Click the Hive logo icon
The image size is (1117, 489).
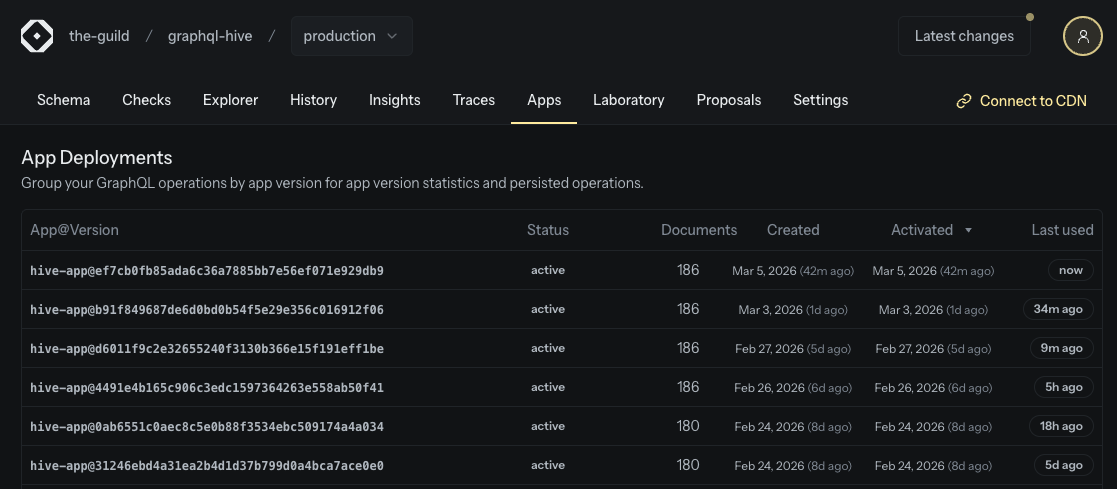tap(37, 36)
